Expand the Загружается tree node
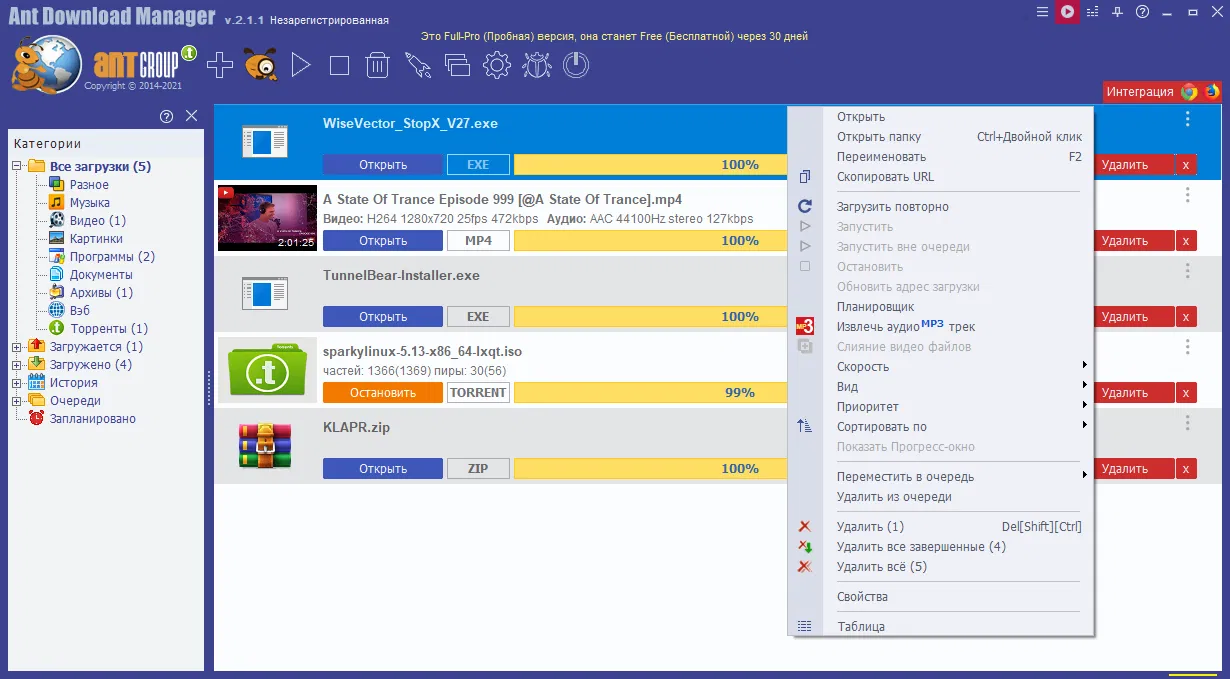Screen dimensions: 1230x679 (x=17, y=347)
